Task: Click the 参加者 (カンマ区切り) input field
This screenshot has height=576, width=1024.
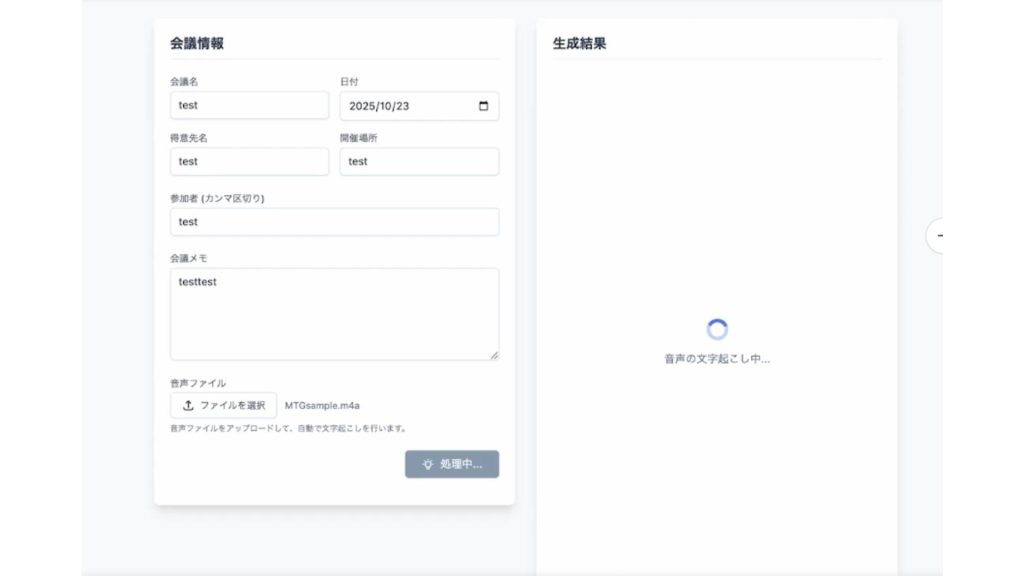Action: click(x=334, y=222)
